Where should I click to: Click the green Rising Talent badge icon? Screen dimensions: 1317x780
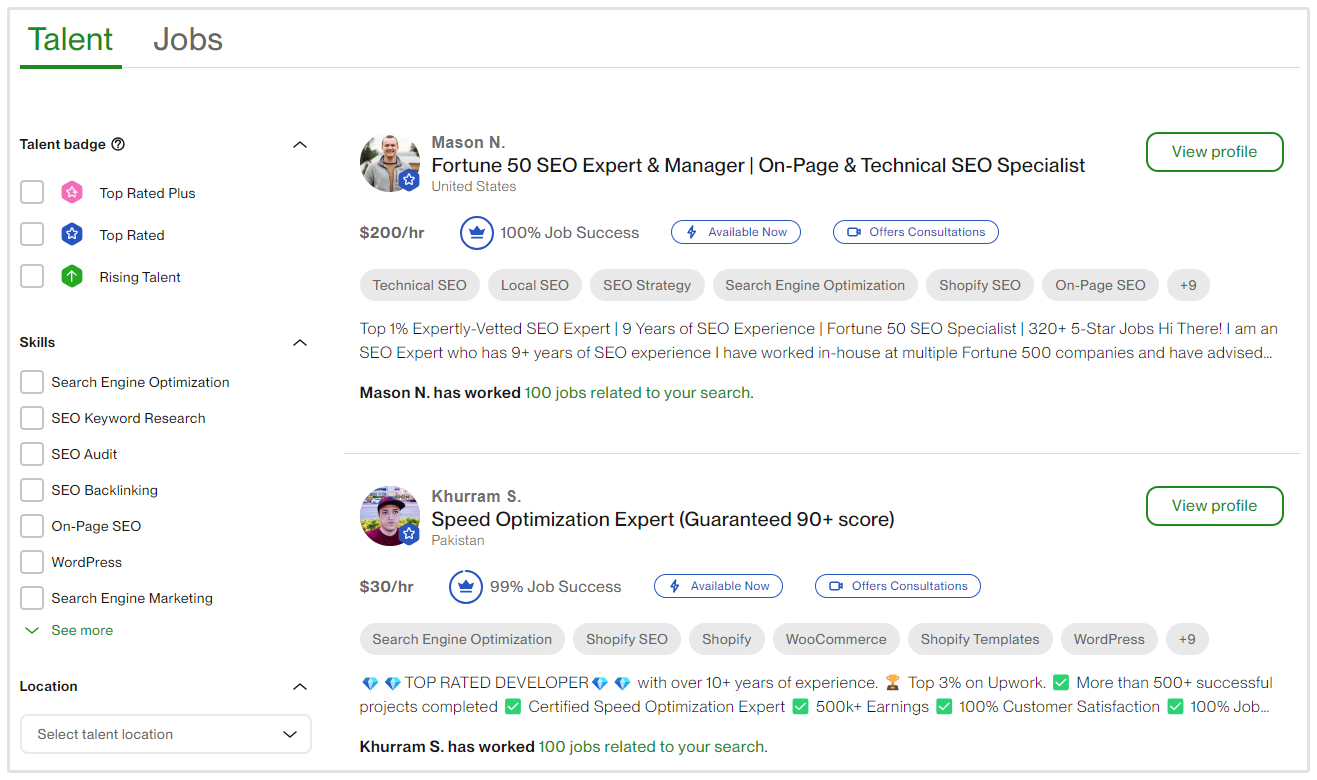pos(72,277)
